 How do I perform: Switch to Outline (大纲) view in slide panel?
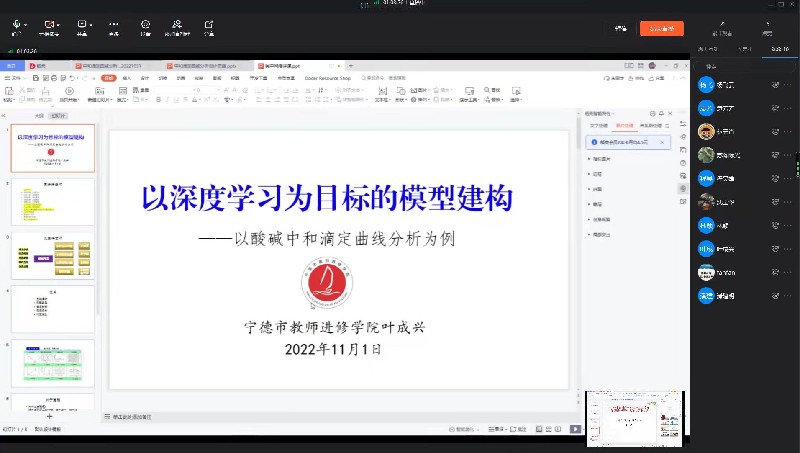pos(39,116)
